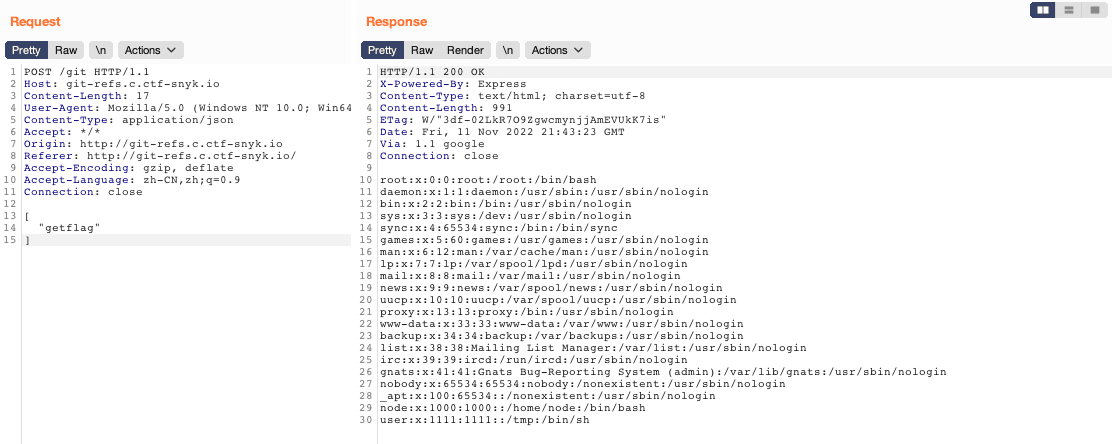Switch to side-by-side layout view icon

[1042, 10]
